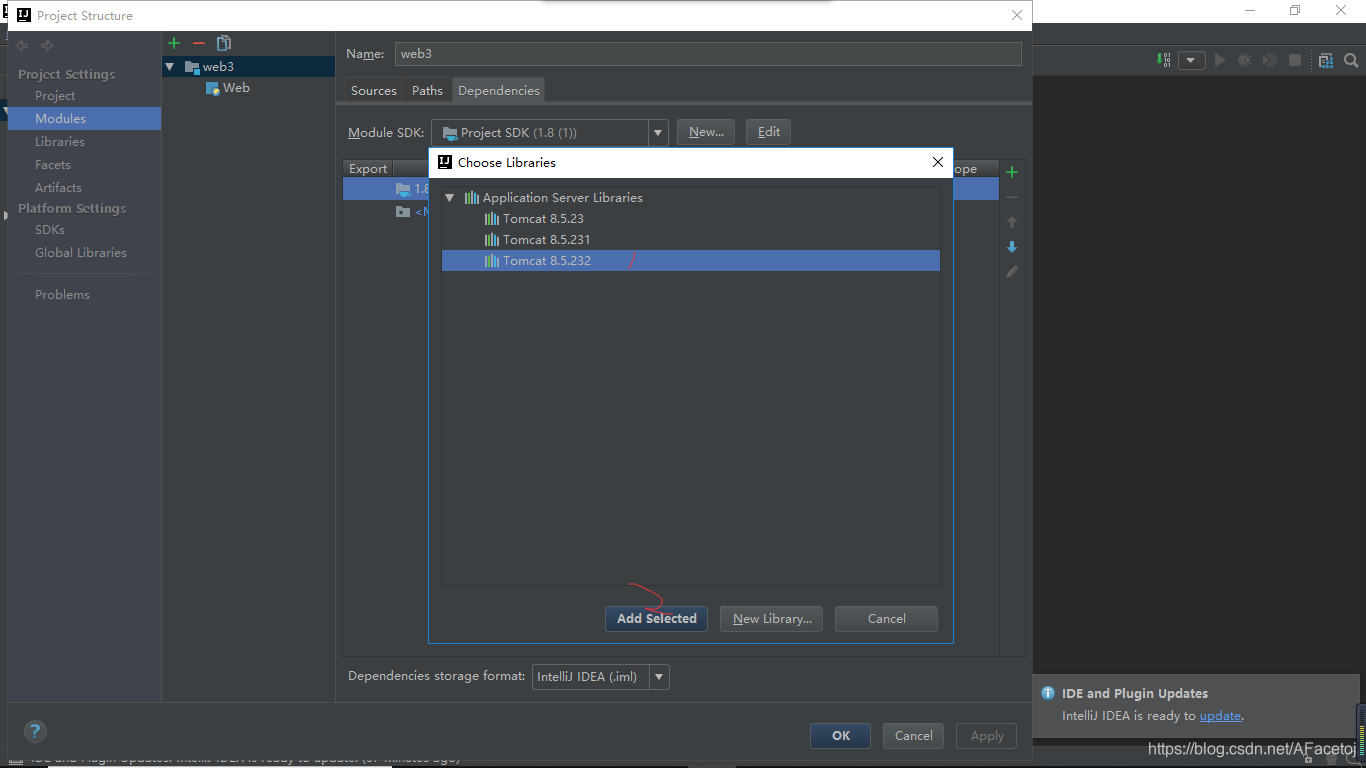The image size is (1366, 768).
Task: Click the update link in notification
Action: pos(1220,716)
